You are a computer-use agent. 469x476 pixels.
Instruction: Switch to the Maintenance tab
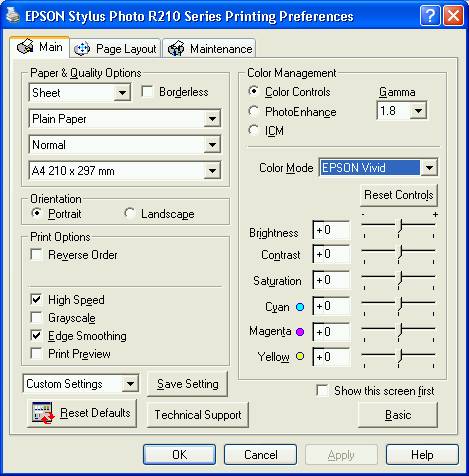(x=209, y=49)
